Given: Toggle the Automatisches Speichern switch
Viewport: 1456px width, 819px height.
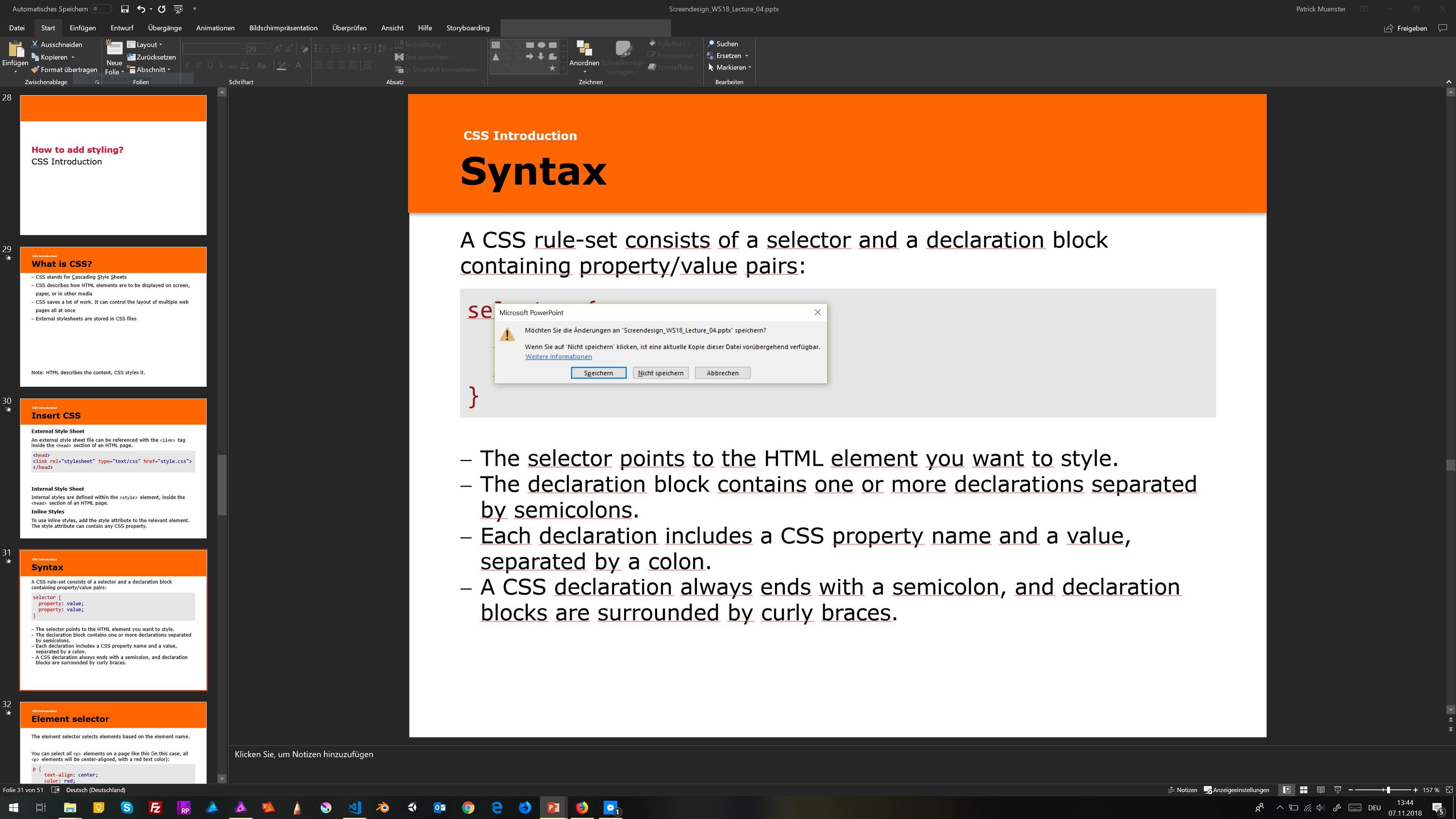Looking at the screenshot, I should (x=102, y=9).
